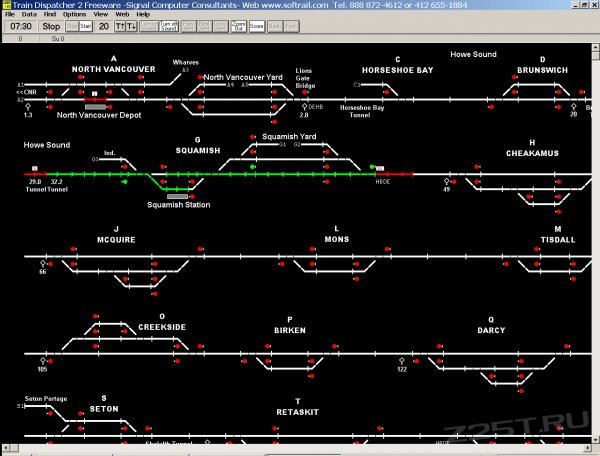Expand the View menu
Image resolution: width=600 pixels, height=456 pixels.
(x=101, y=15)
